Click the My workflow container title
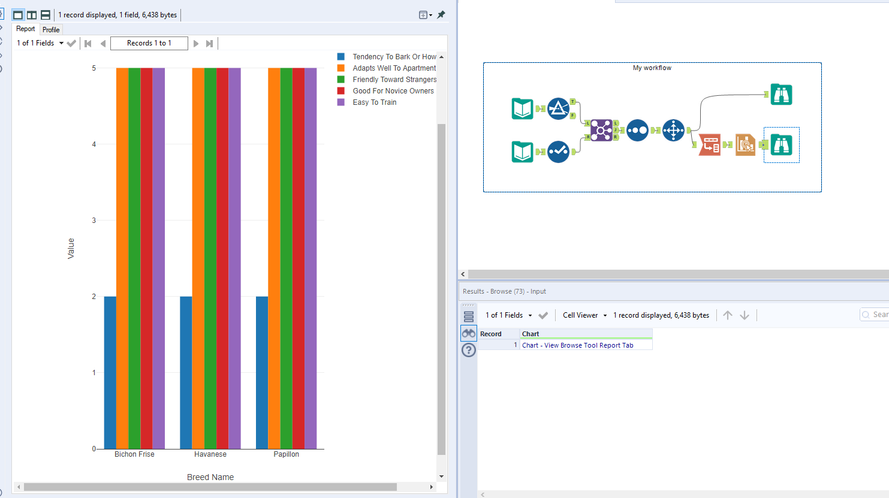Screen dimensions: 889x498 coord(652,67)
